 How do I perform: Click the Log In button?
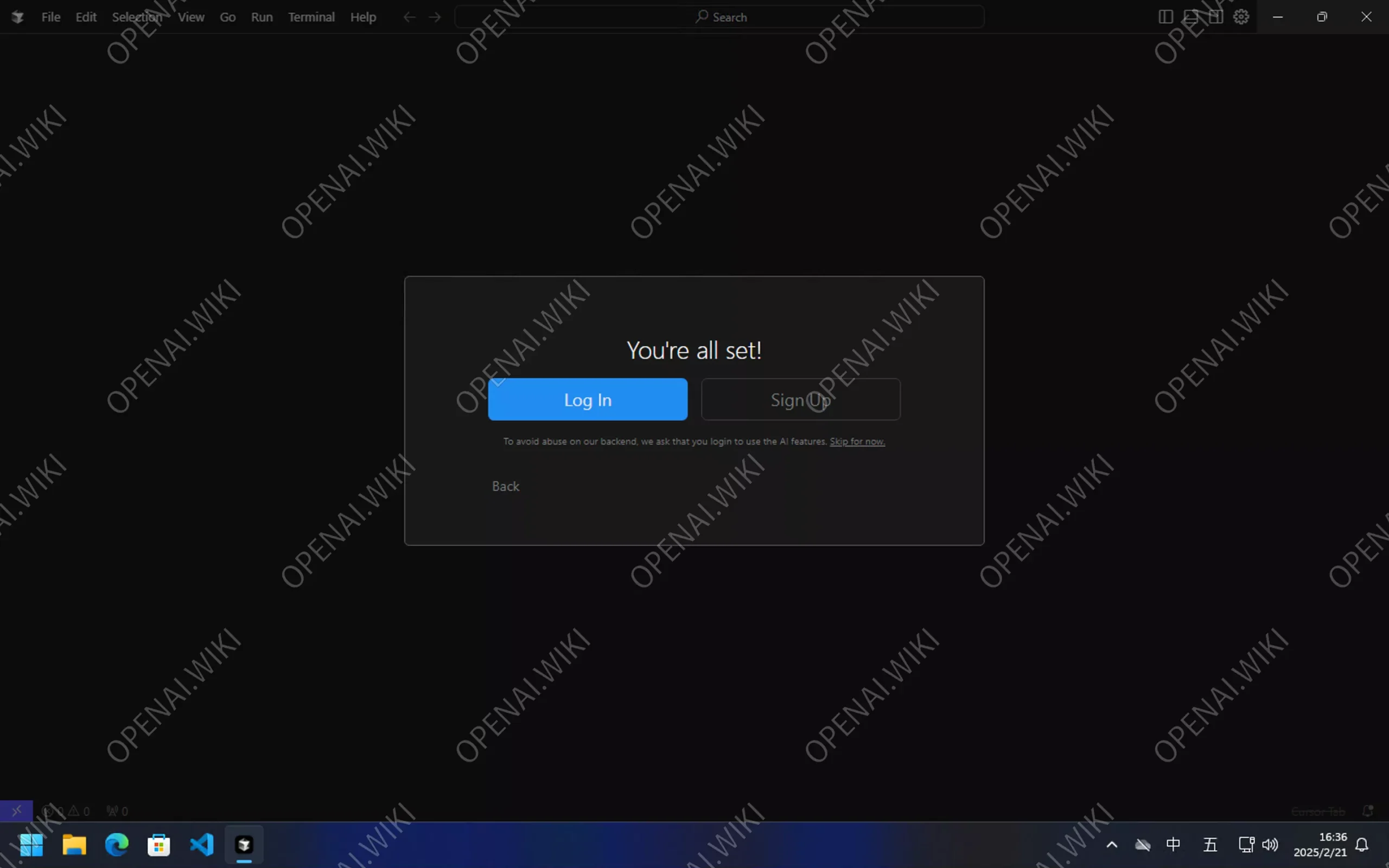pos(588,399)
